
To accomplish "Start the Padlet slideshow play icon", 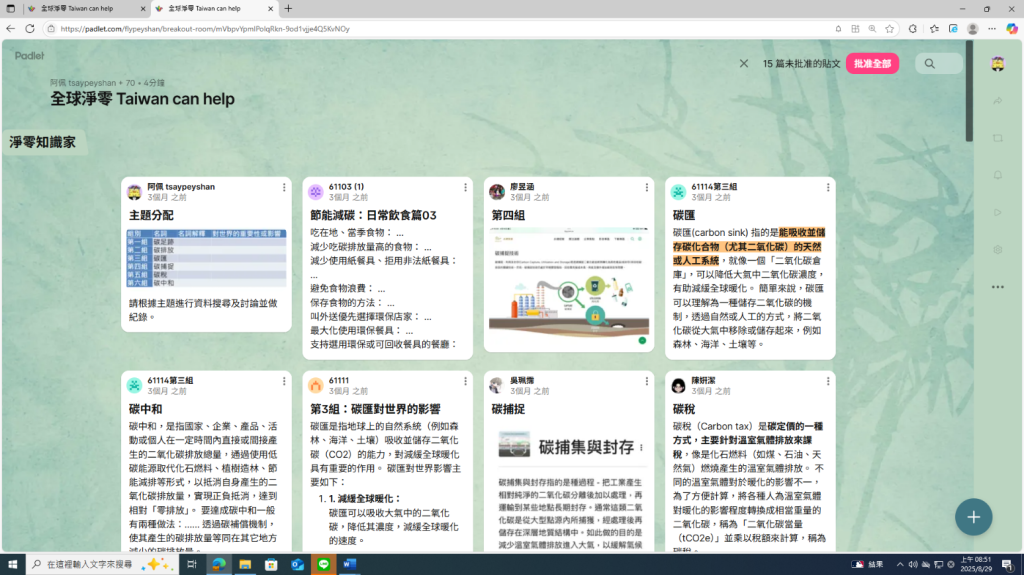I will tap(997, 212).
